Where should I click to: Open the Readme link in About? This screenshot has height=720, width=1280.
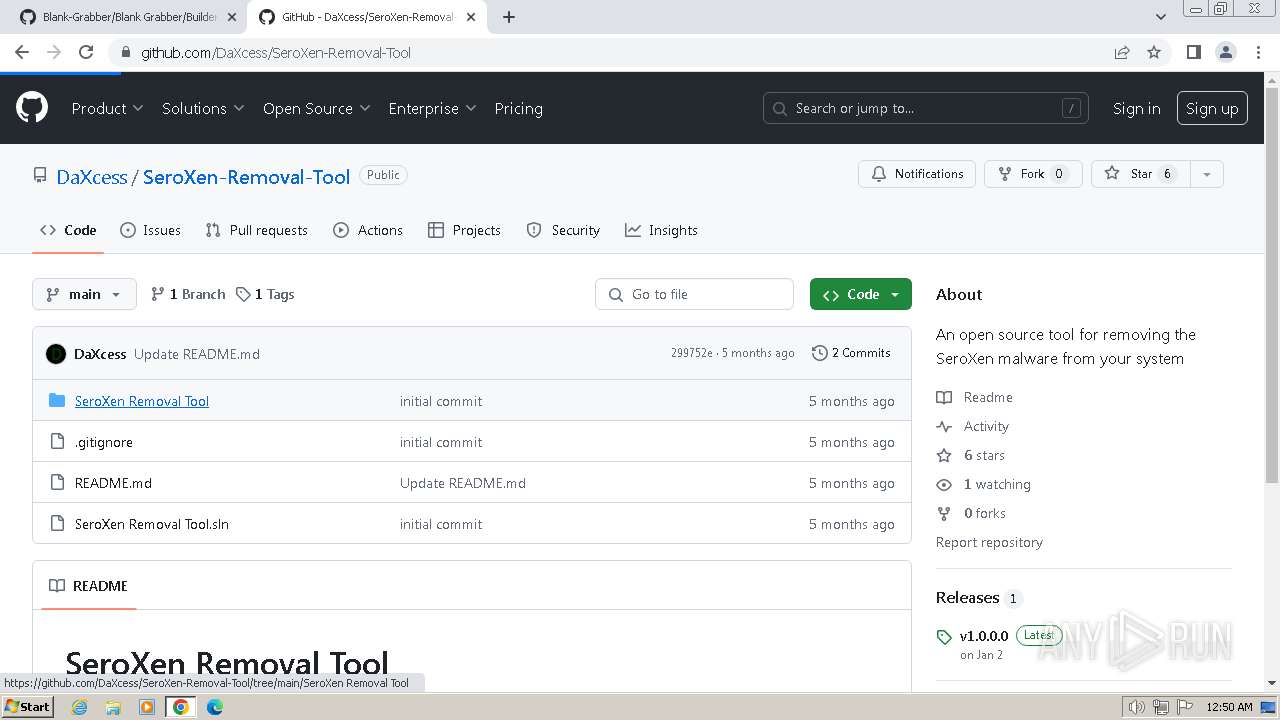(975, 397)
